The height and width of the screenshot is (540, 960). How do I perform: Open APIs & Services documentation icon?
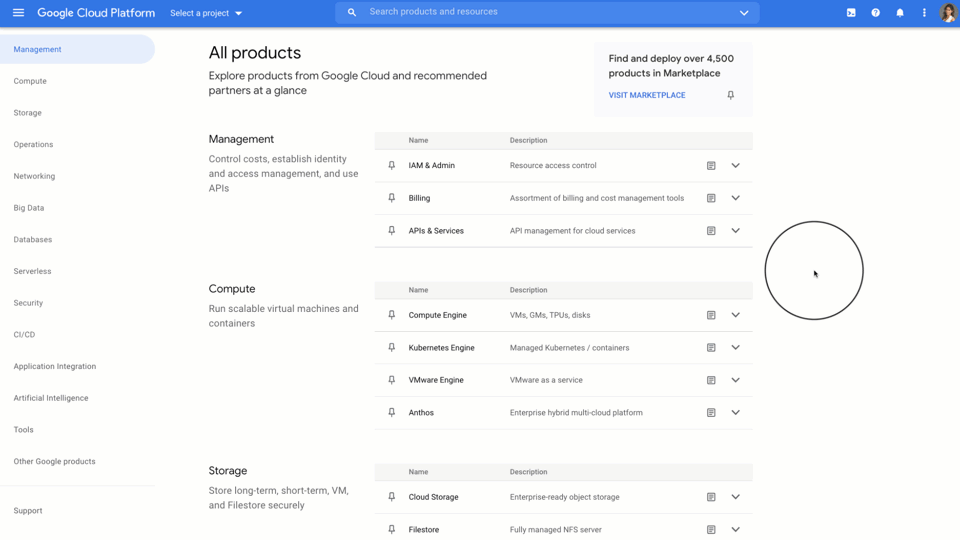pyautogui.click(x=711, y=231)
